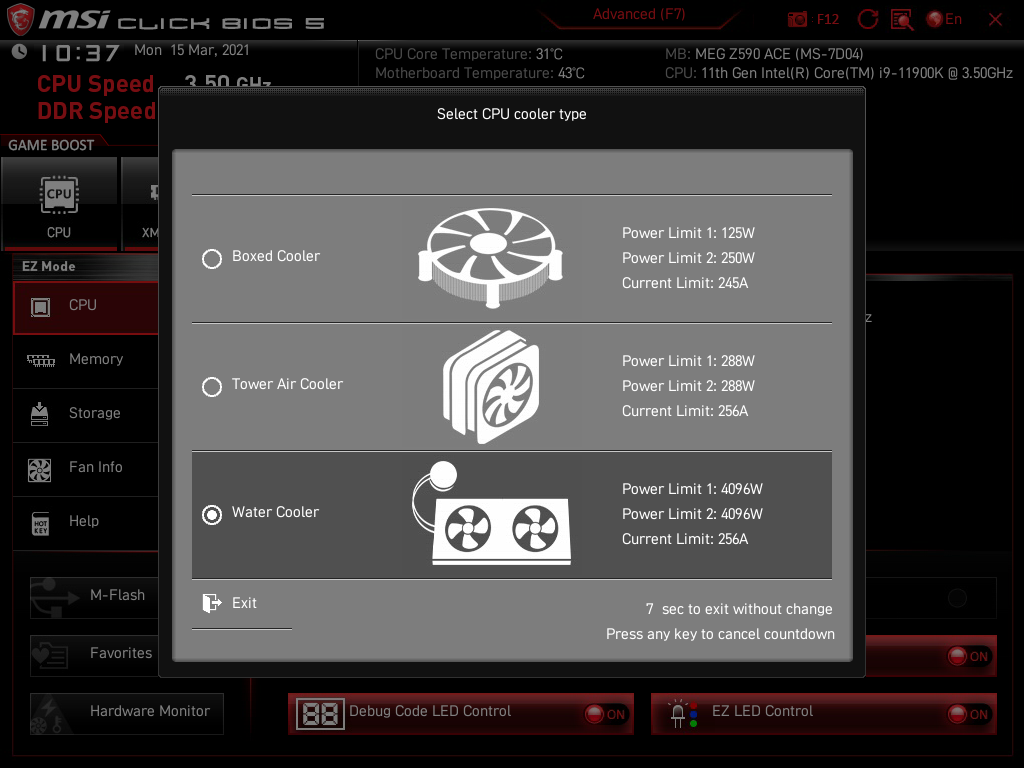This screenshot has height=768, width=1024.
Task: Click 'MB: MEG Z590 ACE (MS-7D04)' text
Action: click(764, 54)
